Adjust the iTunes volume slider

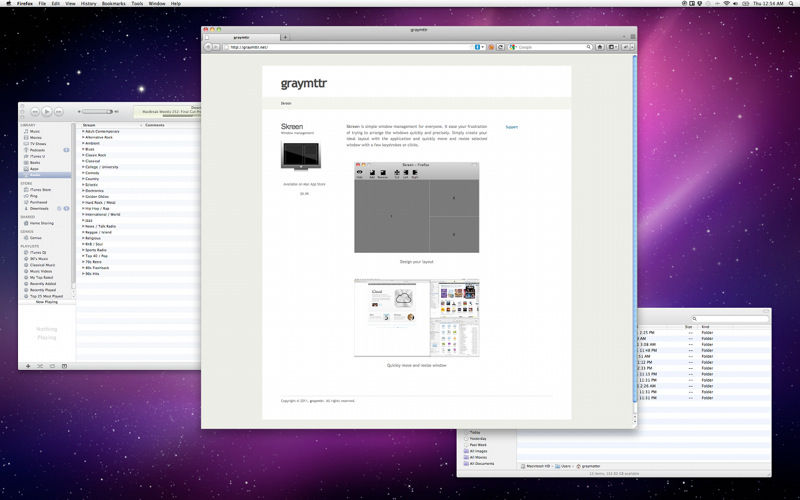[97, 111]
